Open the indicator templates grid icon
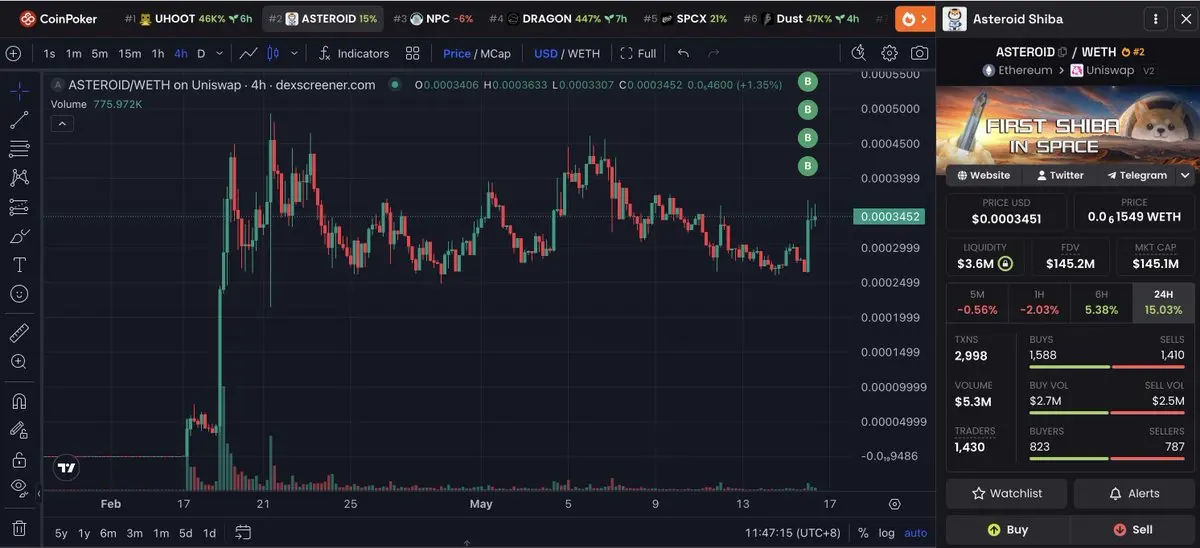 pos(413,53)
